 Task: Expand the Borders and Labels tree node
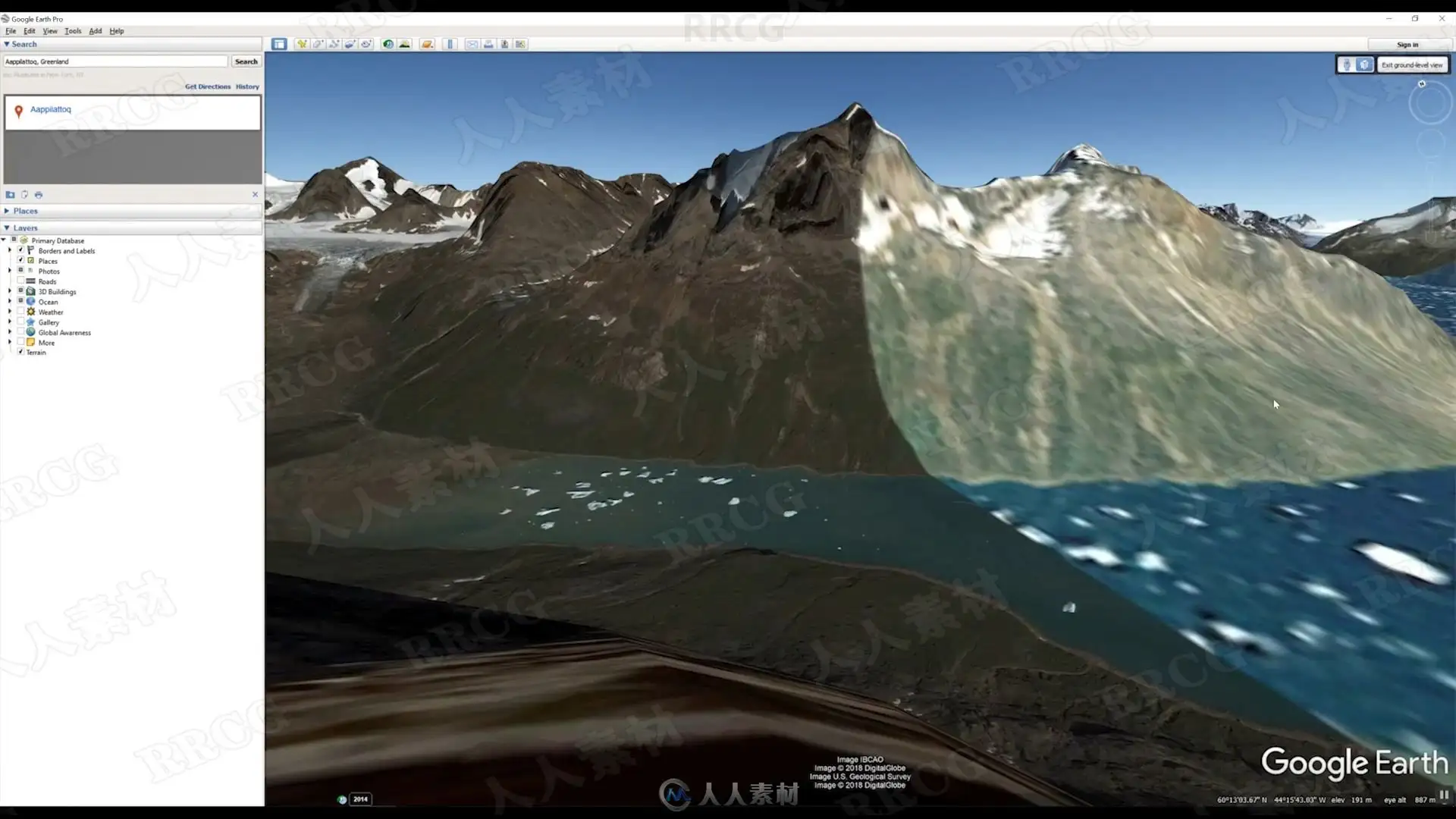click(10, 250)
